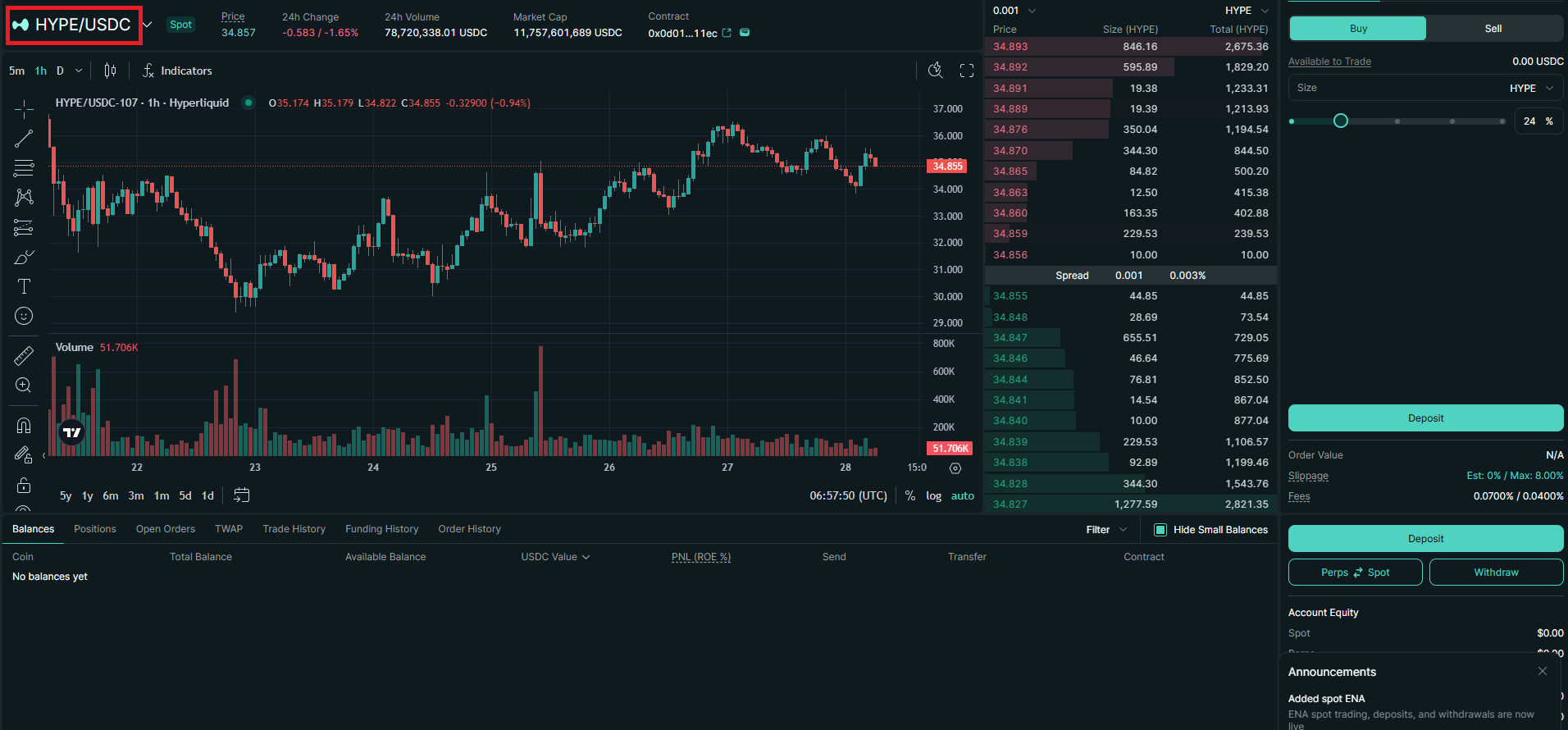Image resolution: width=1568 pixels, height=730 pixels.
Task: Open the emoji icons tool
Action: [24, 316]
